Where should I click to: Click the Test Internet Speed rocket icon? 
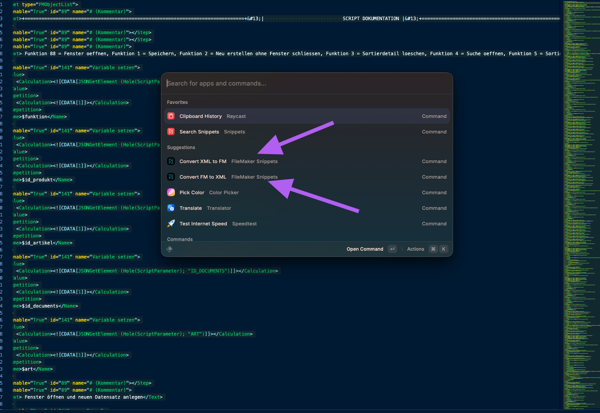click(x=171, y=223)
